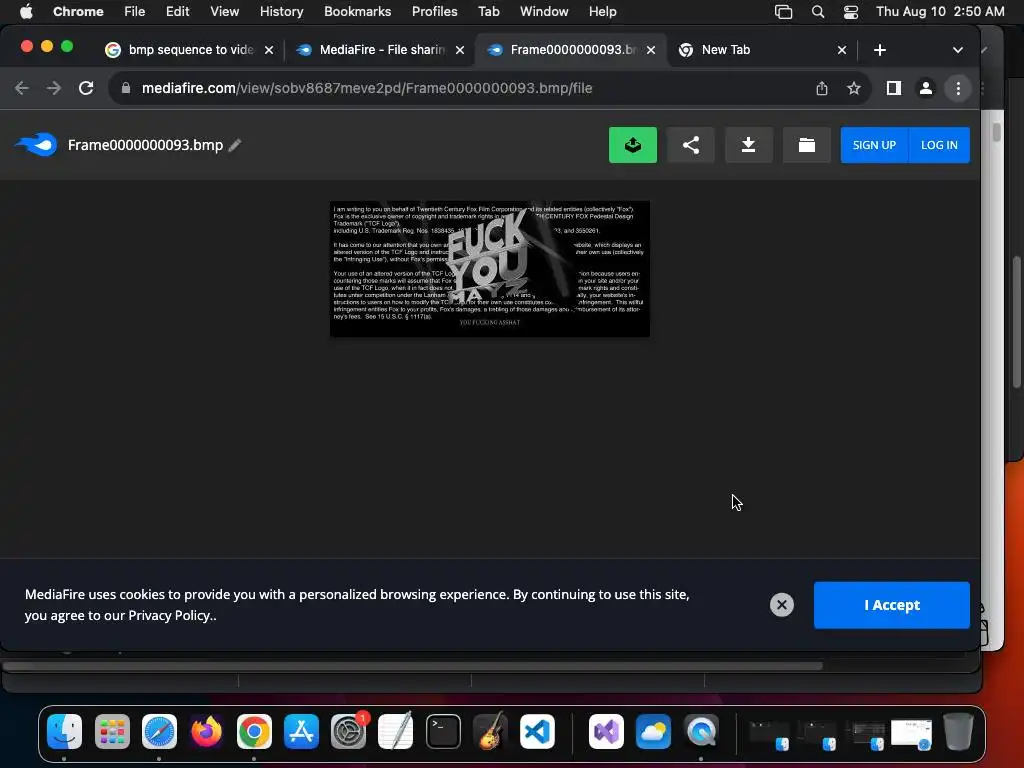Open the Help menu
The image size is (1024, 768).
click(x=602, y=11)
